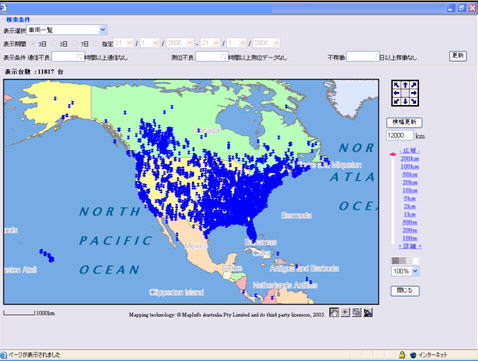Select the 指定 custom period radio button

(x=96, y=44)
